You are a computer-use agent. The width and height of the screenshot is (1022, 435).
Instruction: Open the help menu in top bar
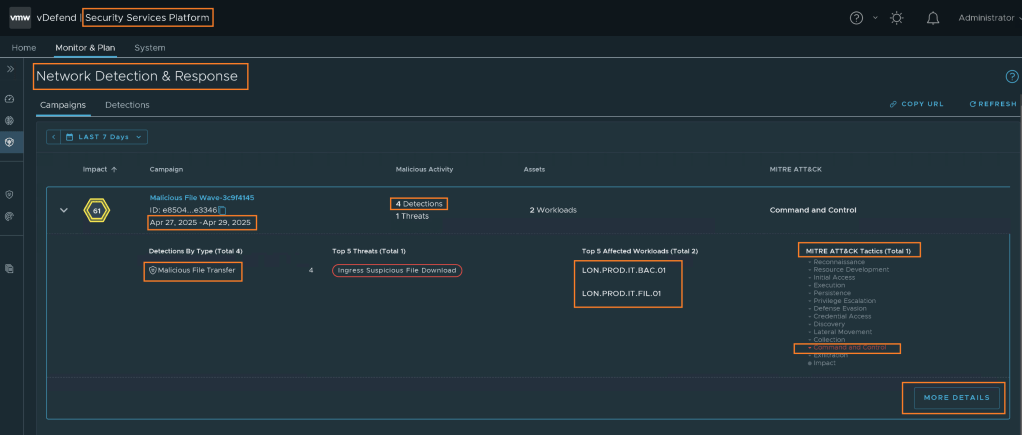[856, 18]
